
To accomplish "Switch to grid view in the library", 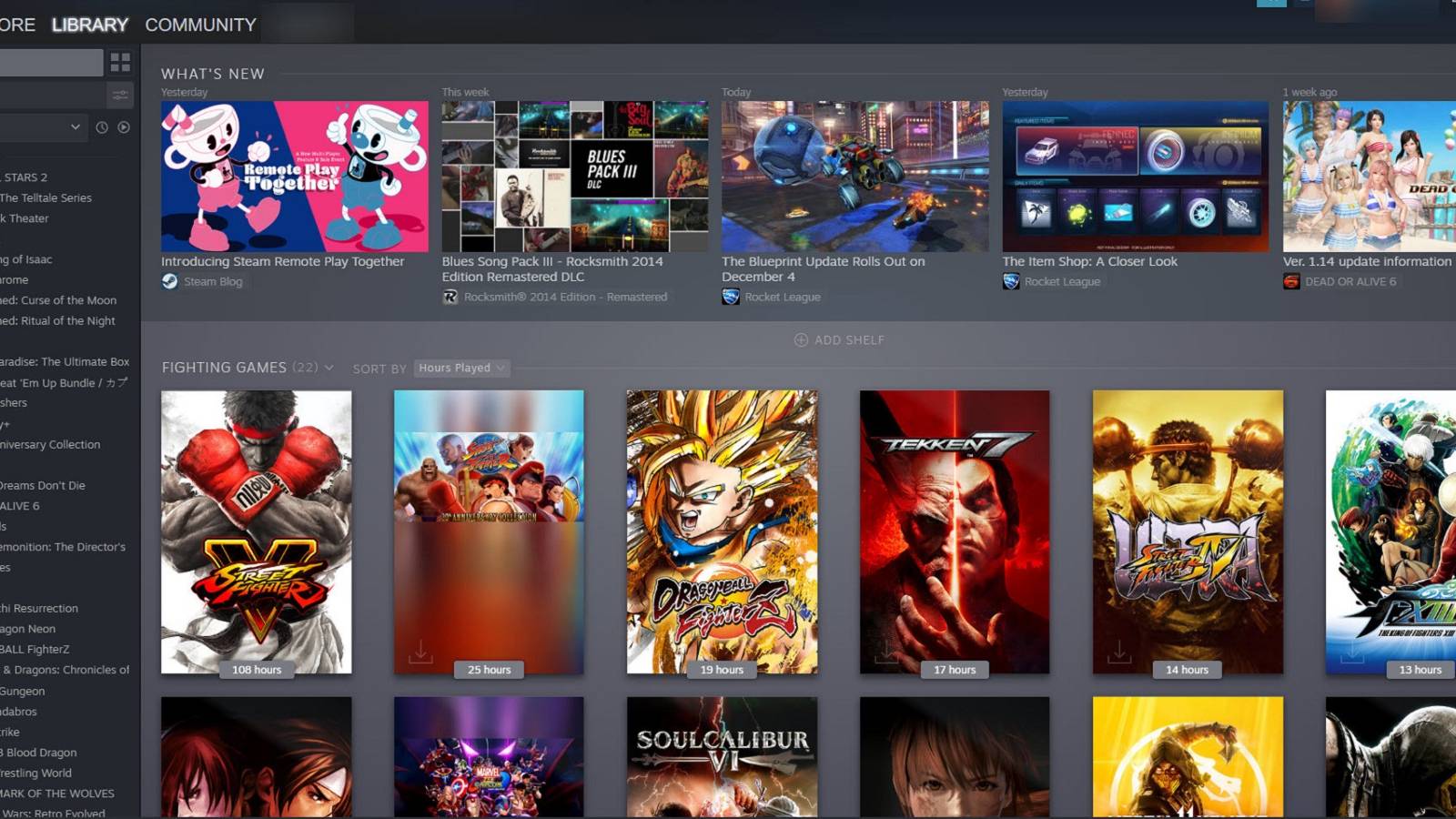I will 119,61.
